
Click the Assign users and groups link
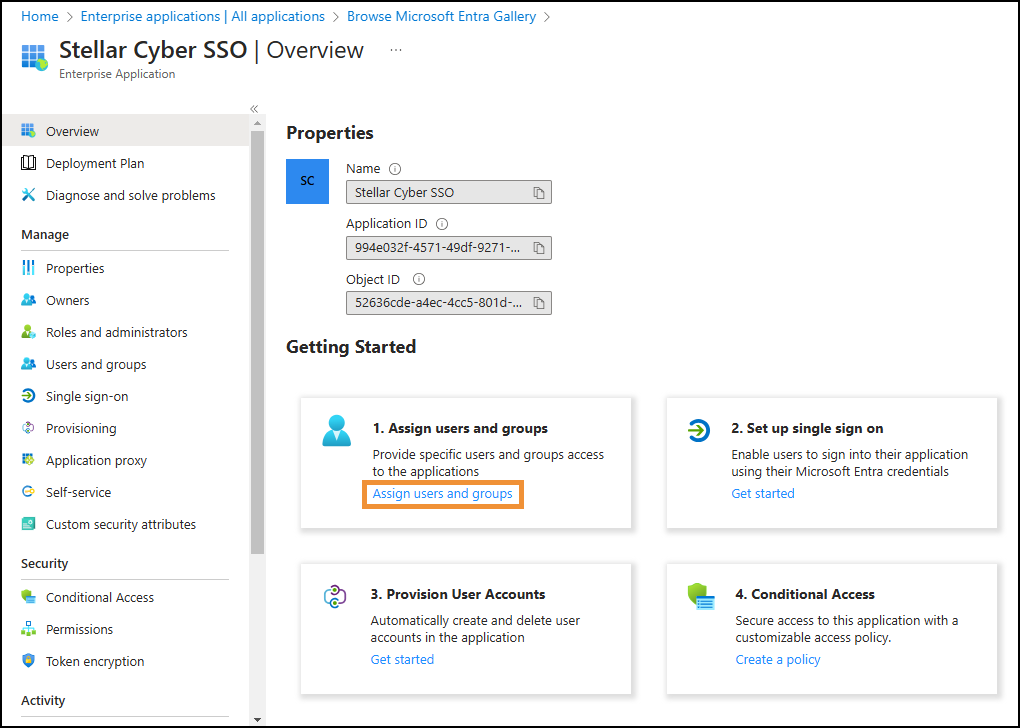pos(442,494)
